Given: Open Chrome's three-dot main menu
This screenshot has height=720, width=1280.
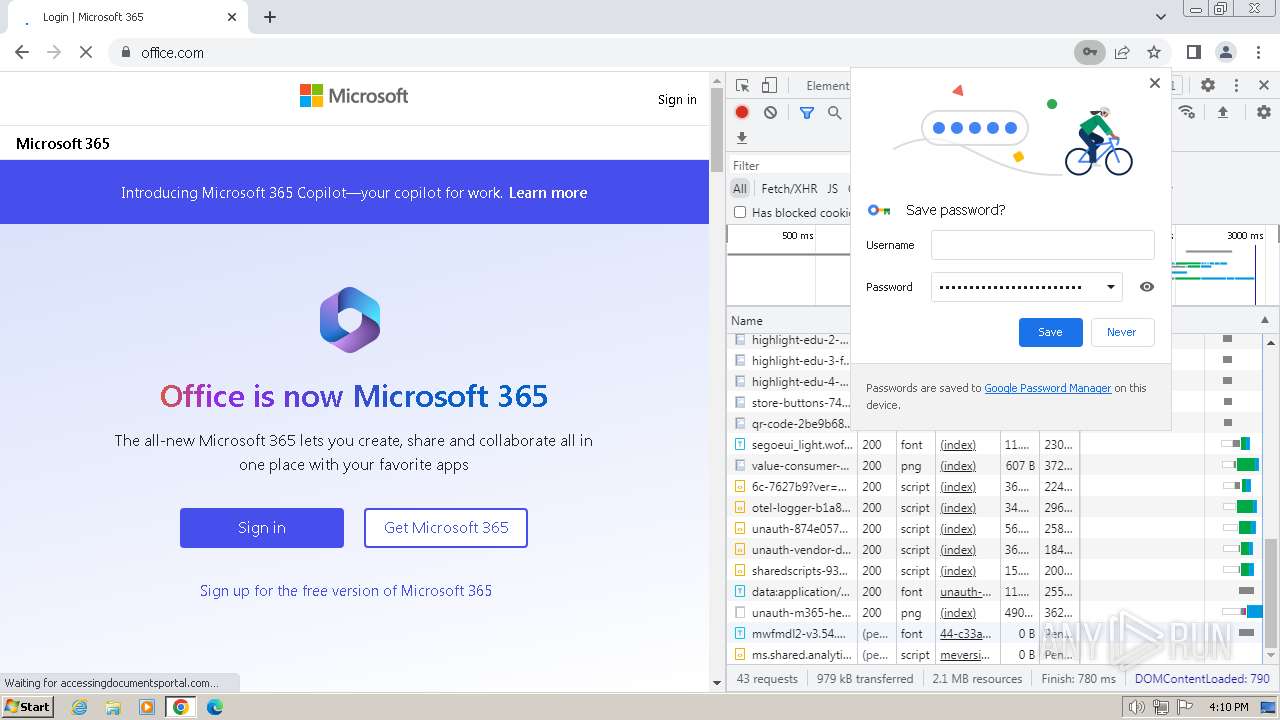Looking at the screenshot, I should pyautogui.click(x=1257, y=52).
